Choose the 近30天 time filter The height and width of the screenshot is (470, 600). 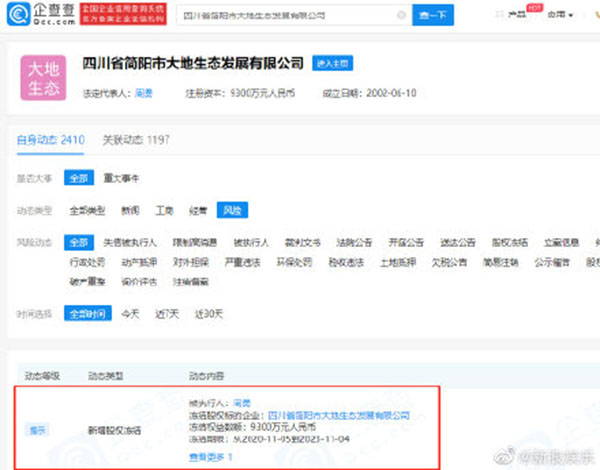[x=209, y=314]
